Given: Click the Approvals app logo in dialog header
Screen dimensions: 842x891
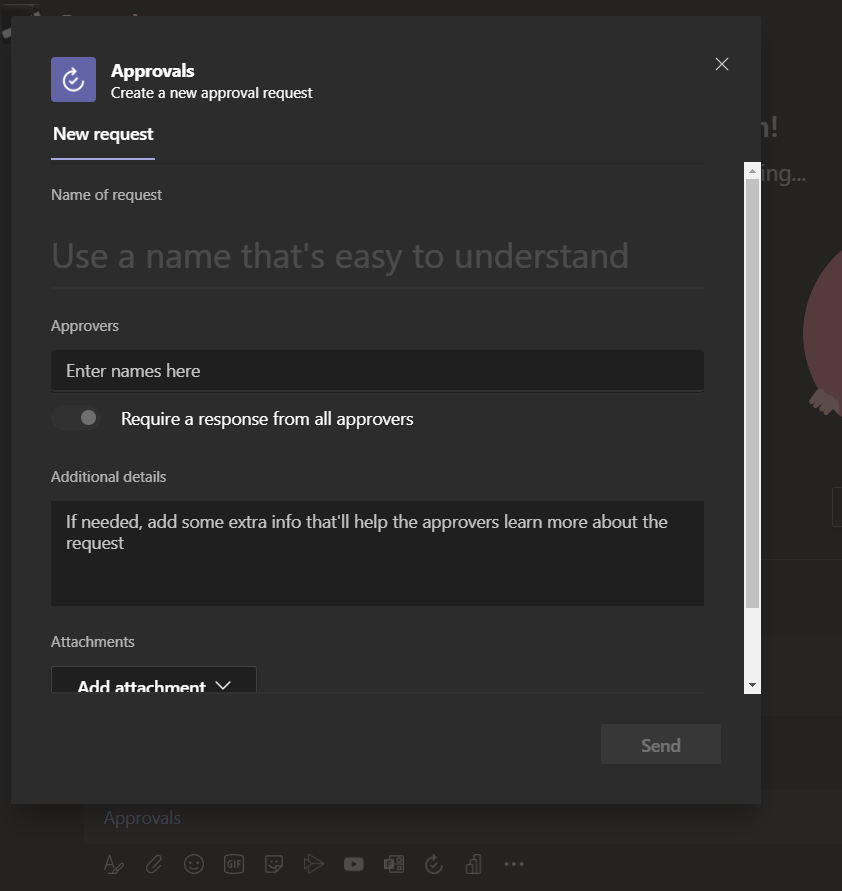Looking at the screenshot, I should tap(73, 80).
